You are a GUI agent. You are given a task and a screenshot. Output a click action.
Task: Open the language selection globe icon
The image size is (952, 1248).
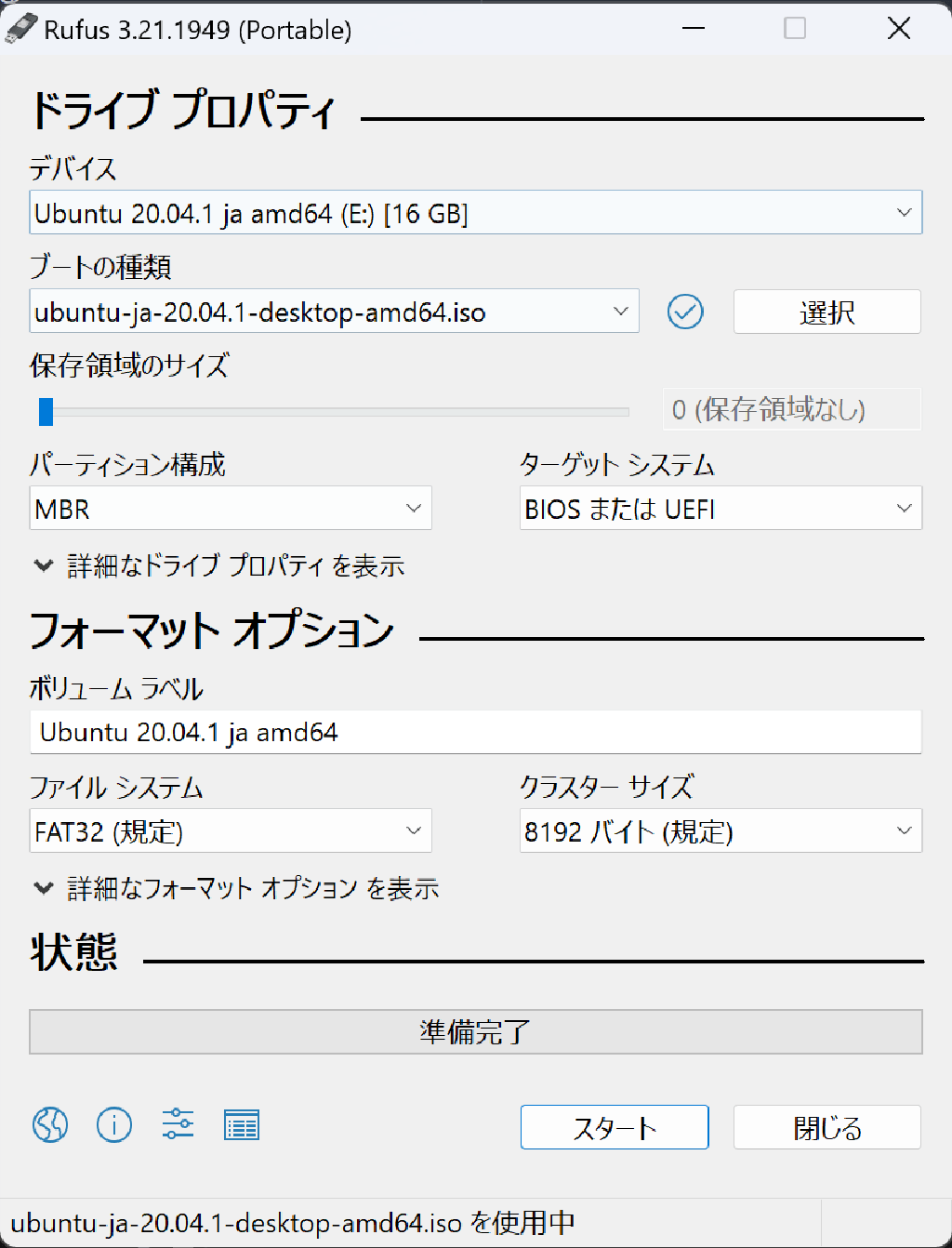(50, 1125)
